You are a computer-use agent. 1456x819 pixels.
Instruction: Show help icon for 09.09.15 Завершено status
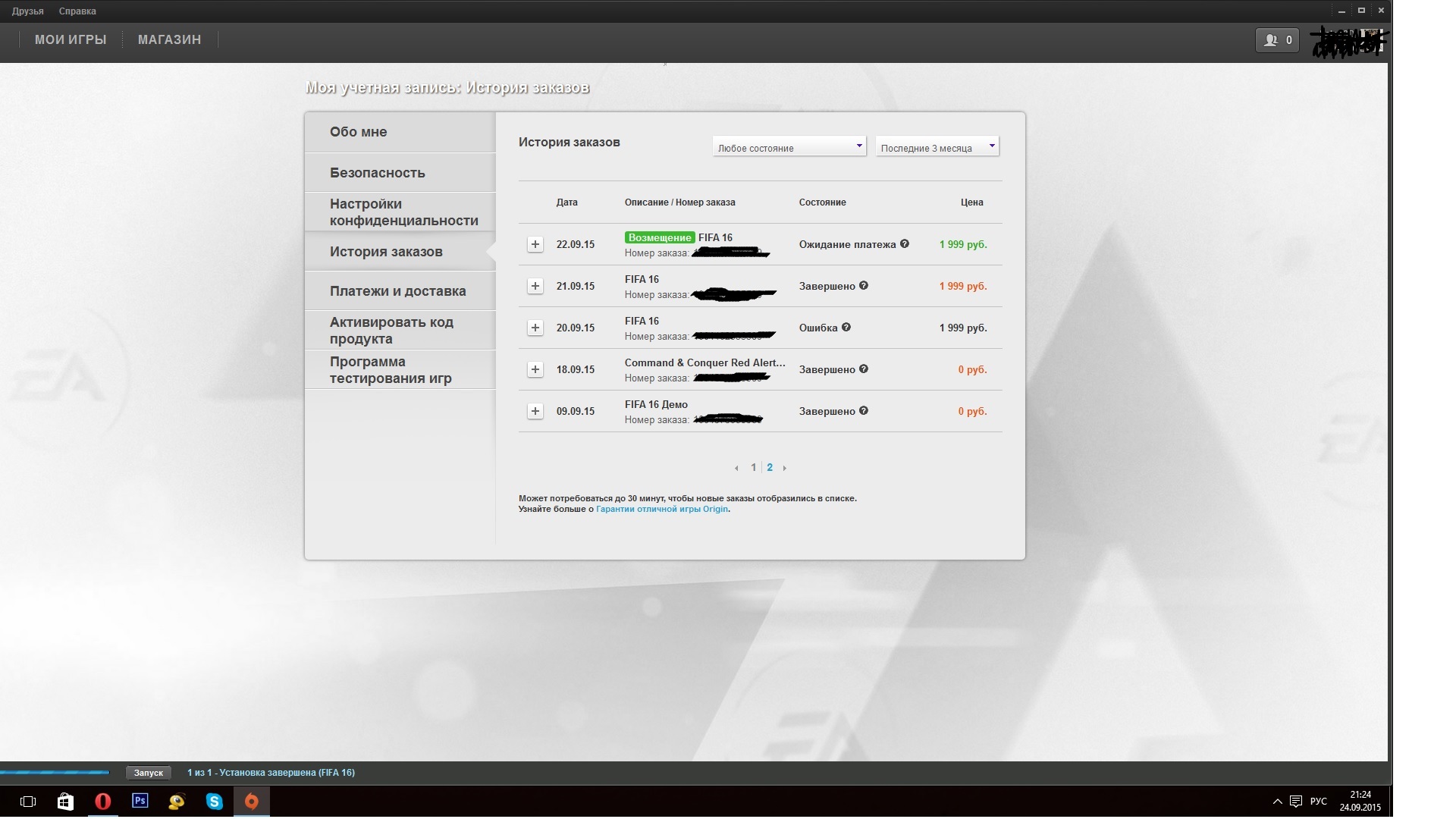pos(864,410)
